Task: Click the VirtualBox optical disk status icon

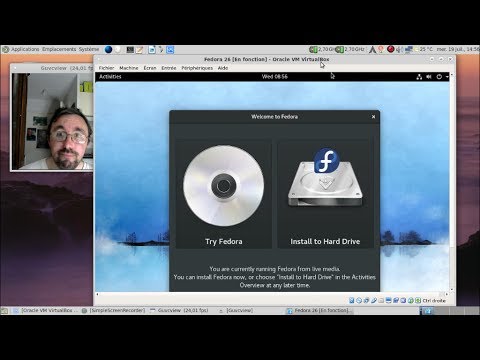Action: 359,300
